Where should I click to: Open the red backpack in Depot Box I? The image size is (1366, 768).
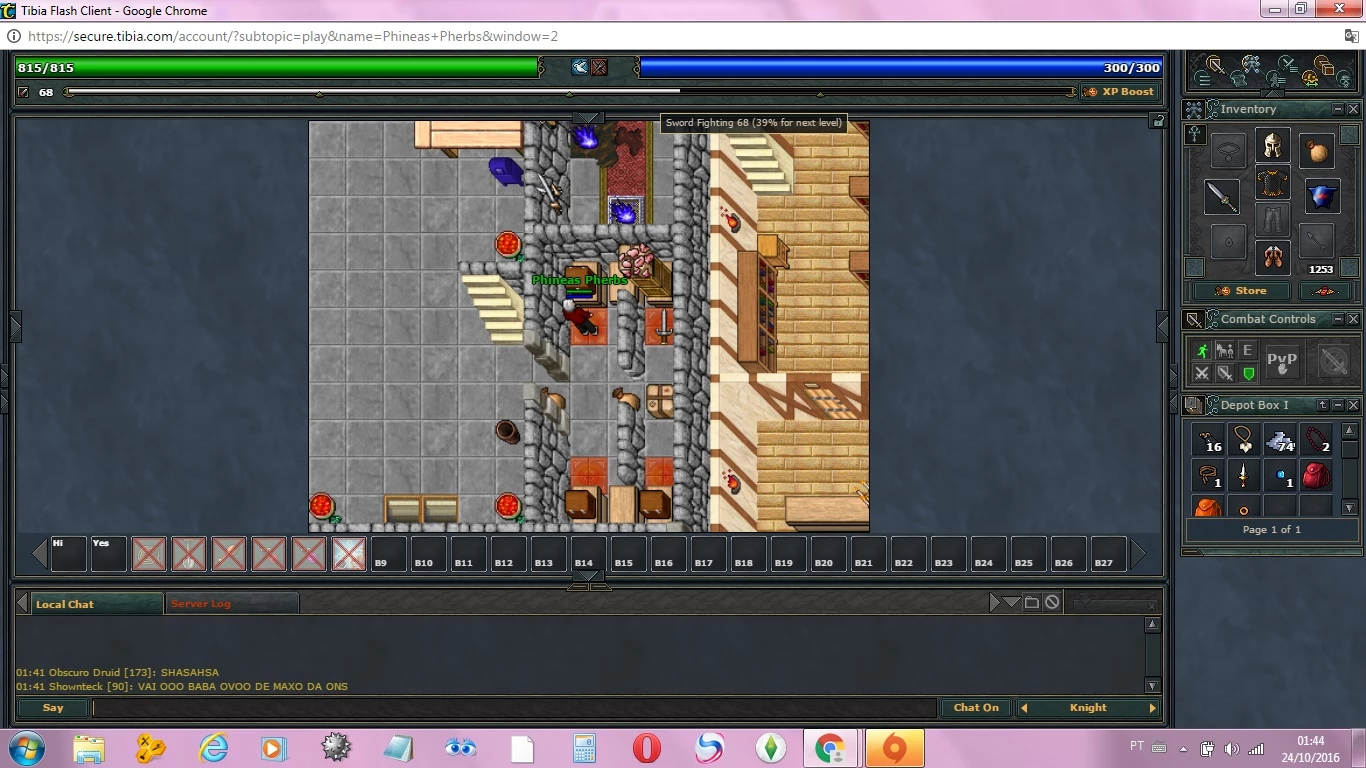[1316, 475]
